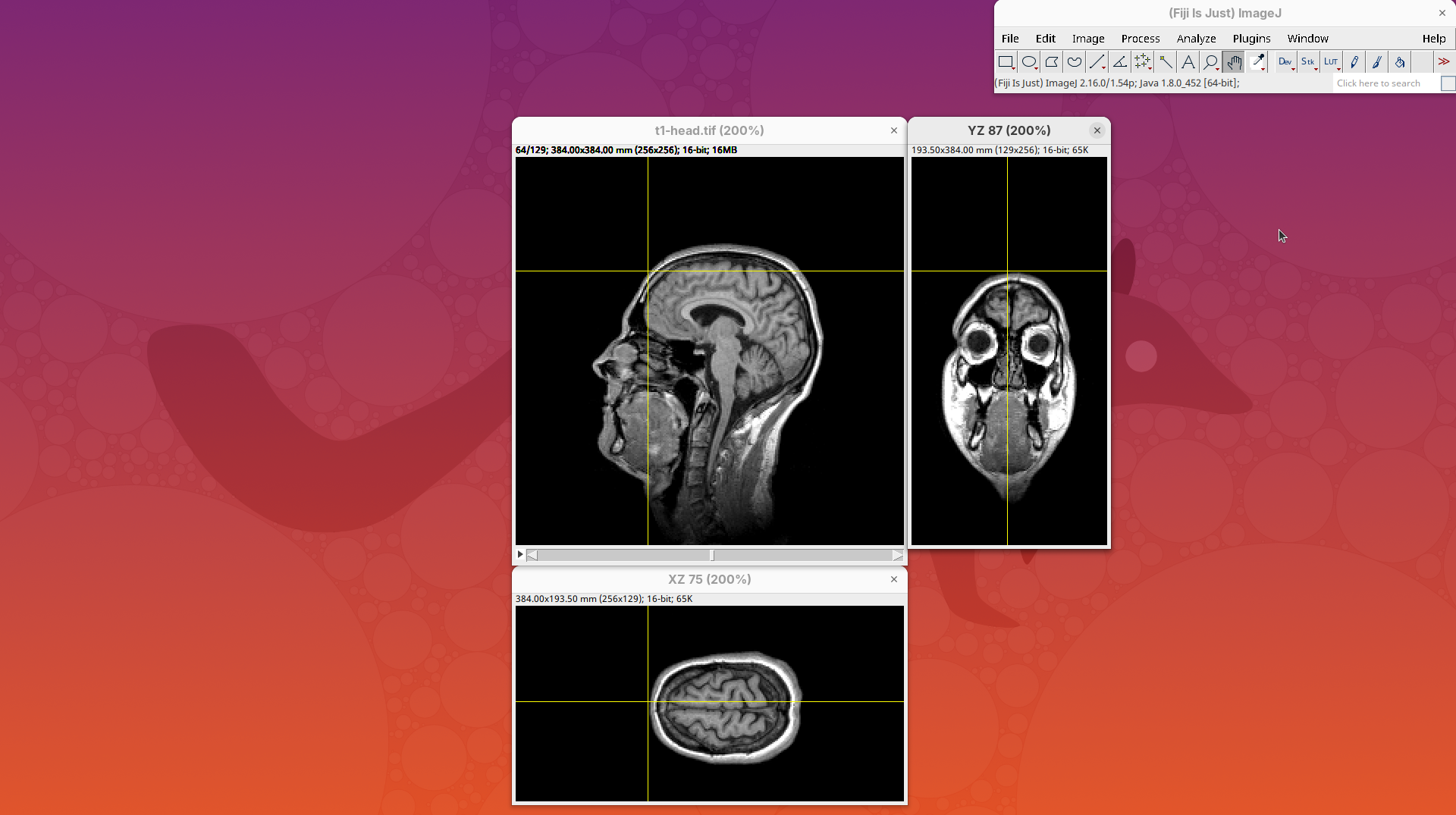Click the slice slider thumb under t1-head.tif
Screen dimensions: 1456x815
pyautogui.click(x=712, y=556)
